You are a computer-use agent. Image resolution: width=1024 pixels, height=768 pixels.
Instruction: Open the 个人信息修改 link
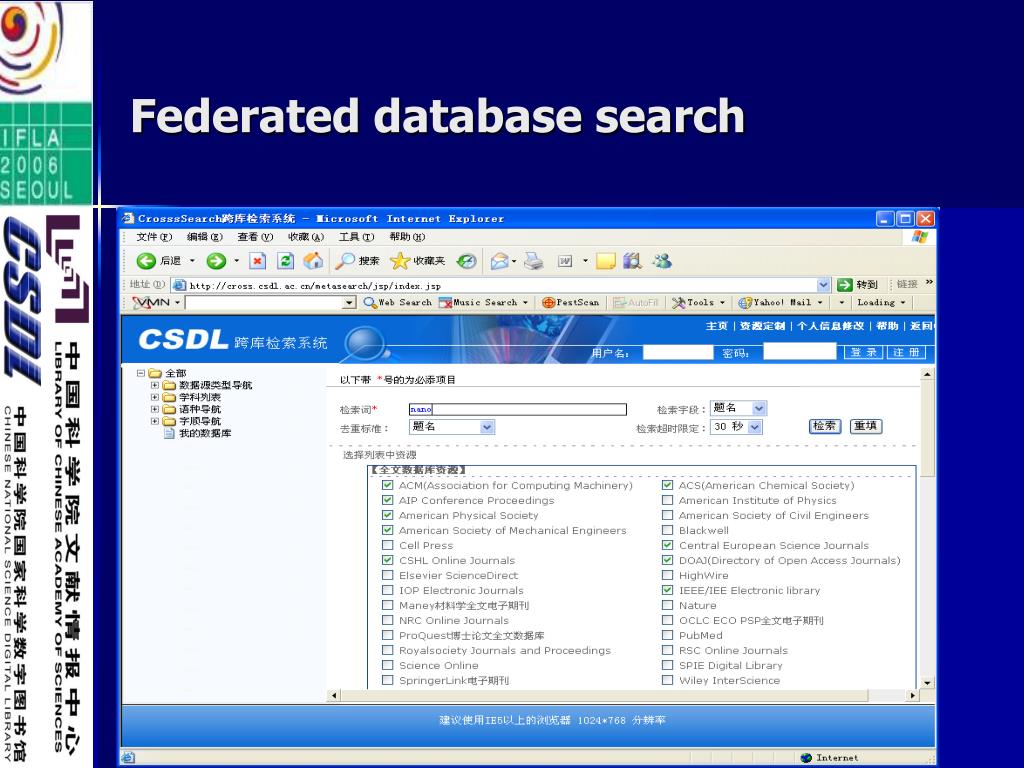point(831,326)
